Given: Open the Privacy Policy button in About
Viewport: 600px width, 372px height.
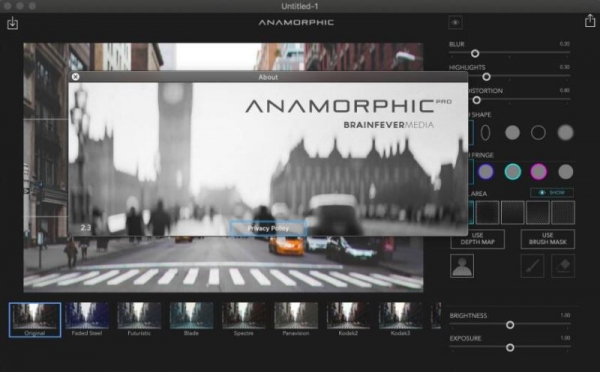Looking at the screenshot, I should click(x=268, y=228).
